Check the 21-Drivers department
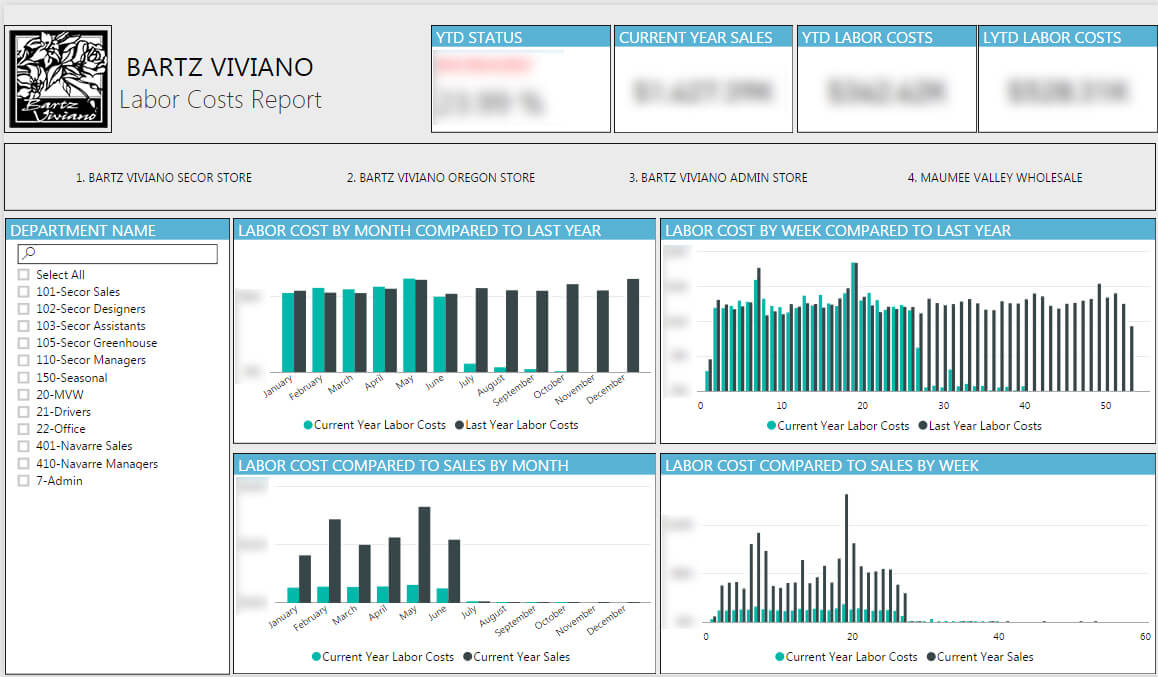The width and height of the screenshot is (1158, 677). pyautogui.click(x=23, y=412)
